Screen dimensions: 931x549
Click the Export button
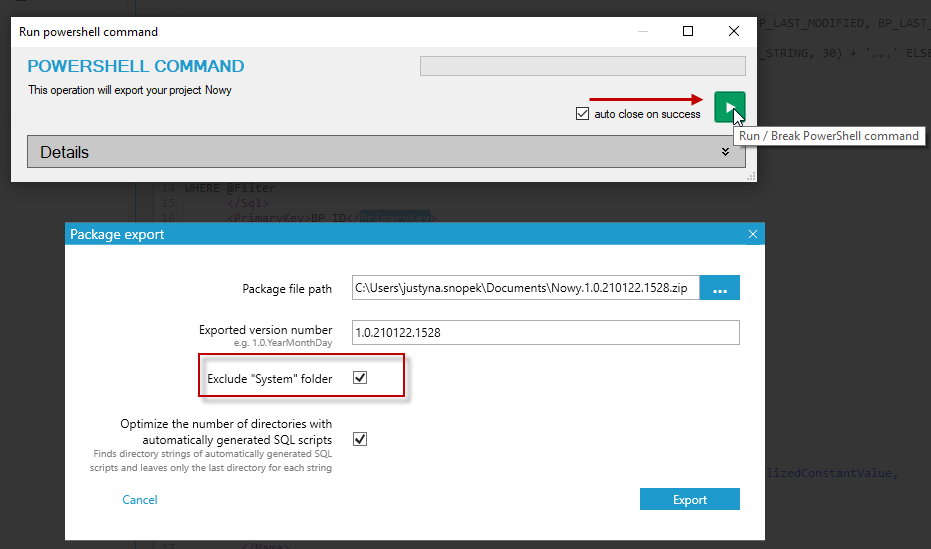pos(689,499)
